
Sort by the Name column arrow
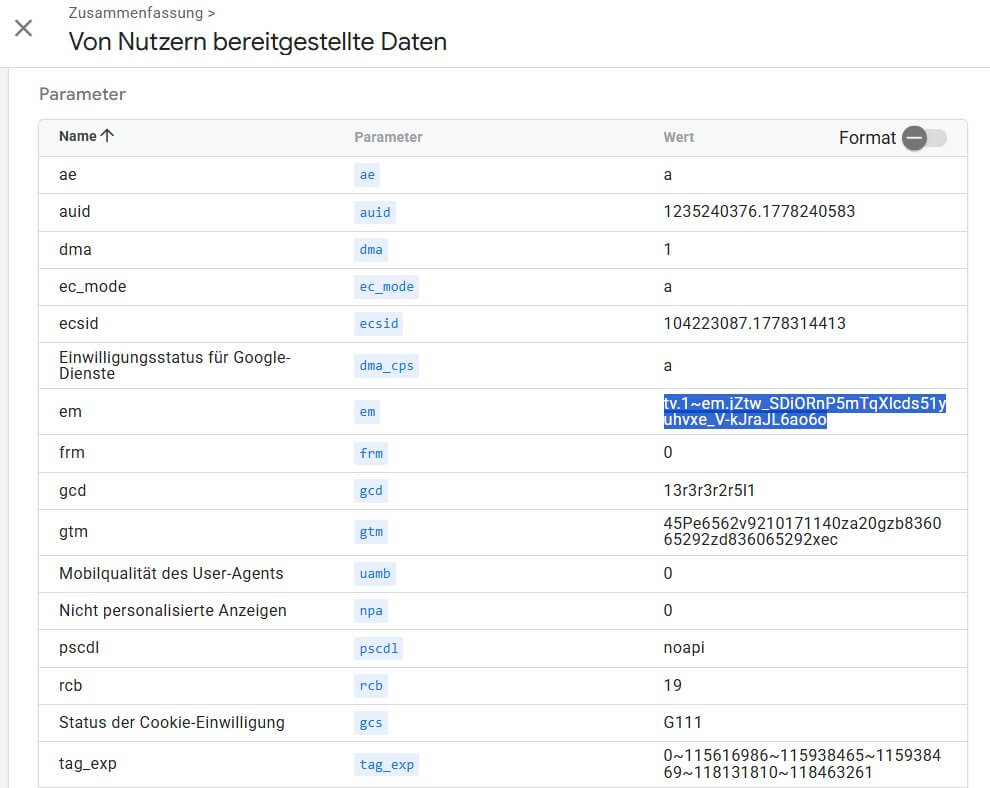coord(107,136)
